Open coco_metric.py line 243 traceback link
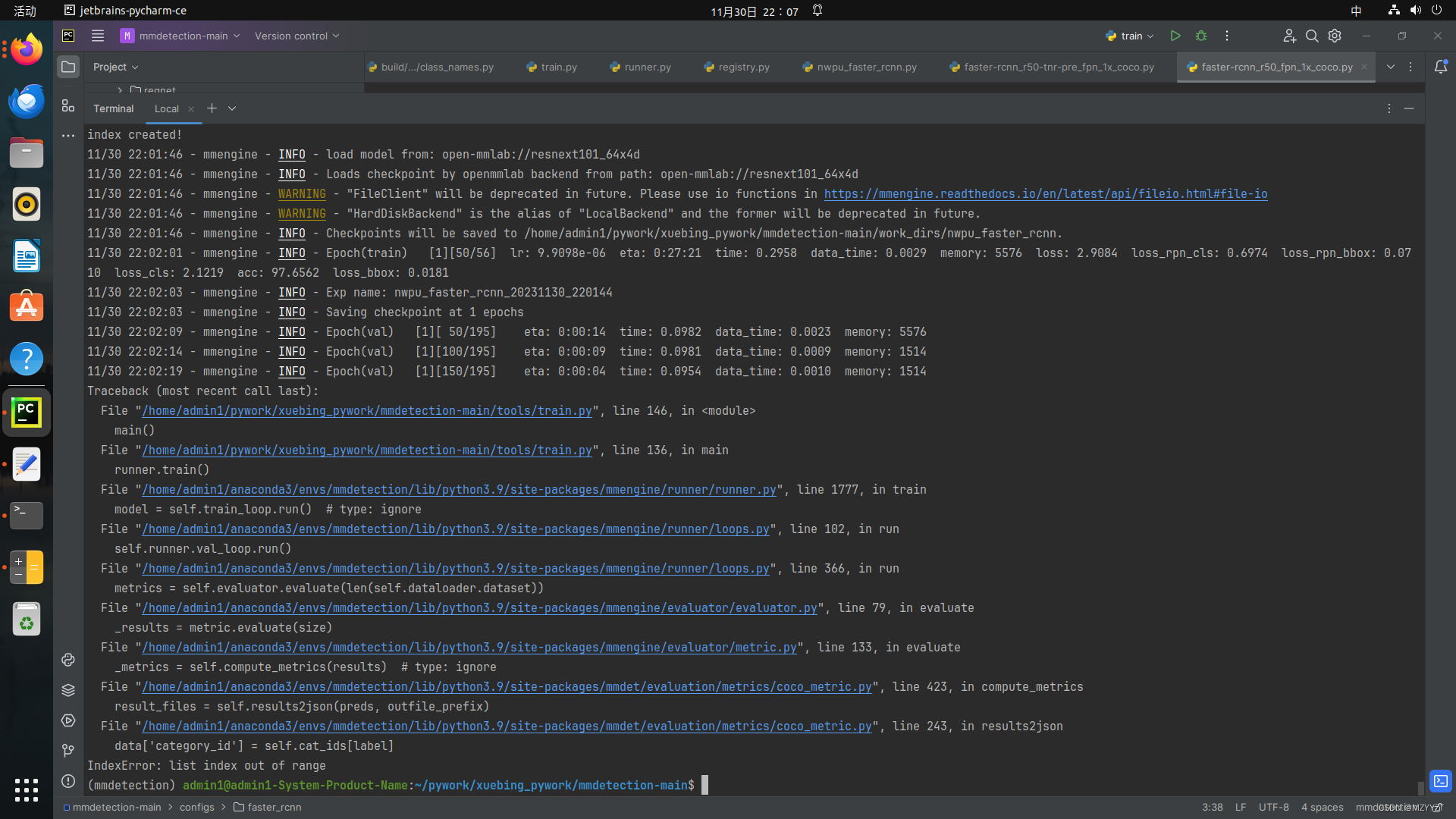The width and height of the screenshot is (1456, 819). pyautogui.click(x=507, y=726)
